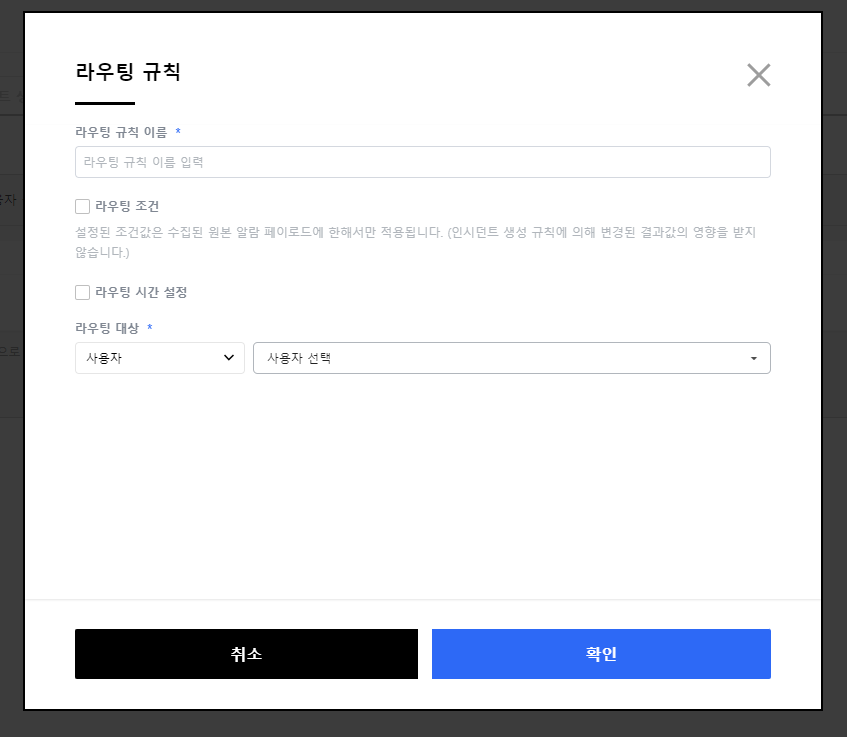This screenshot has width=847, height=737.
Task: Enable the 라우팅 조건 checkbox
Action: pyautogui.click(x=83, y=207)
